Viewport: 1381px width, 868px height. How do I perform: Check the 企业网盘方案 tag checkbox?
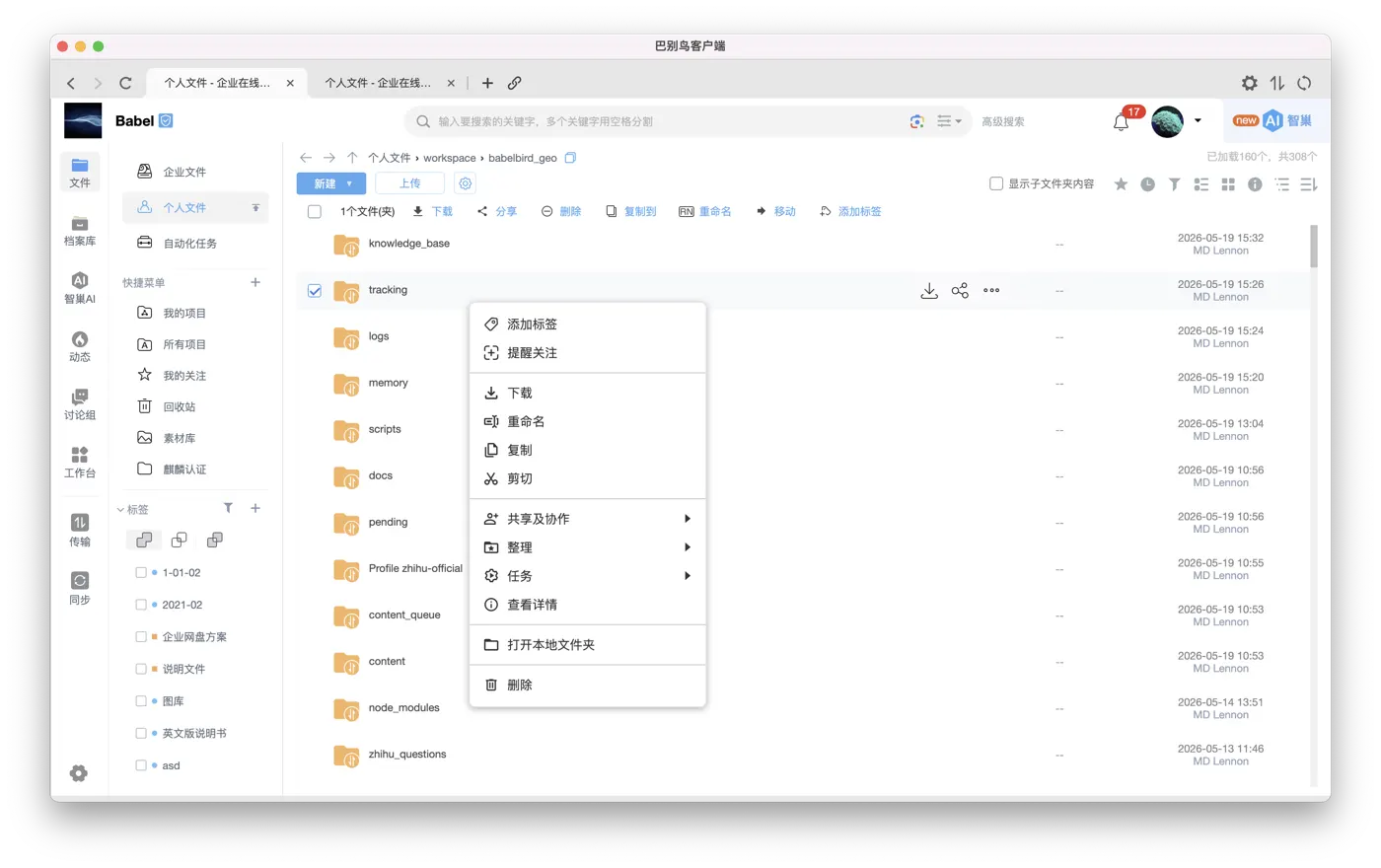click(x=141, y=637)
